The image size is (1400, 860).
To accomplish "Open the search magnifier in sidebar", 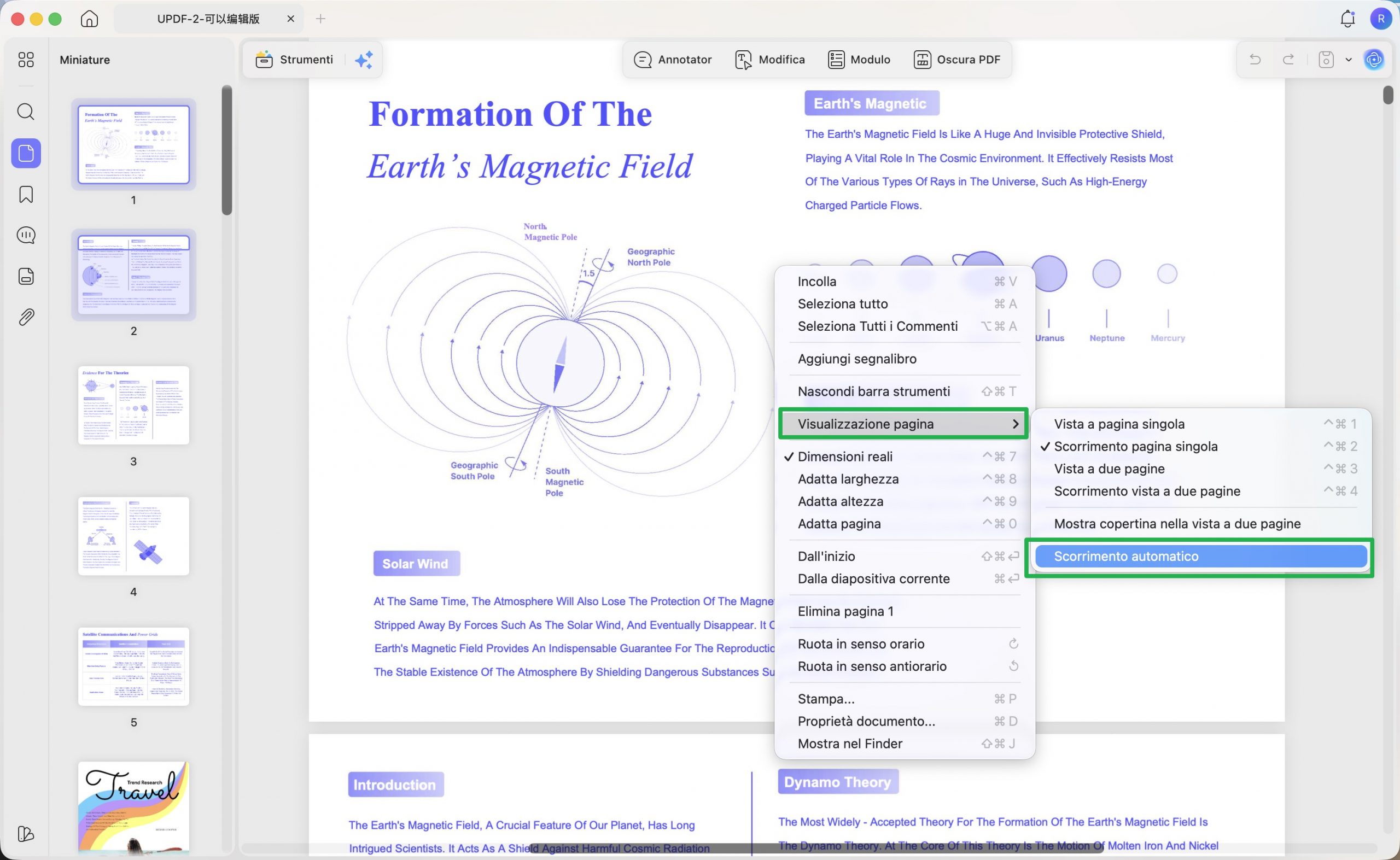I will (x=26, y=112).
